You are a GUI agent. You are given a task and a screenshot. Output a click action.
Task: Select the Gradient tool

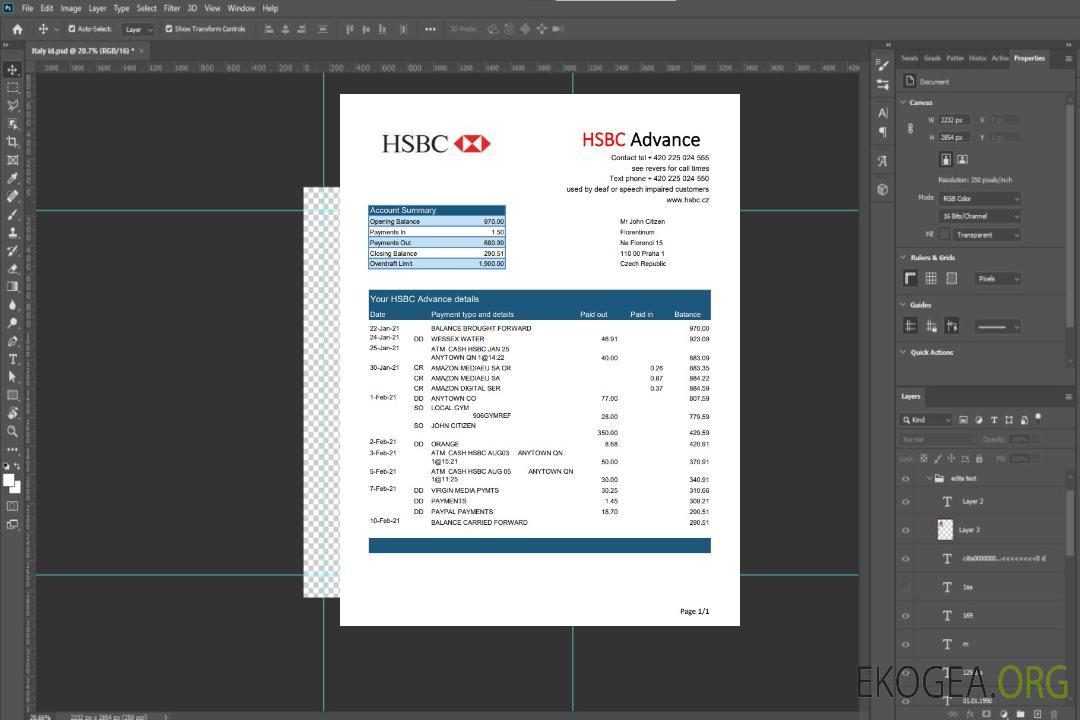12,287
